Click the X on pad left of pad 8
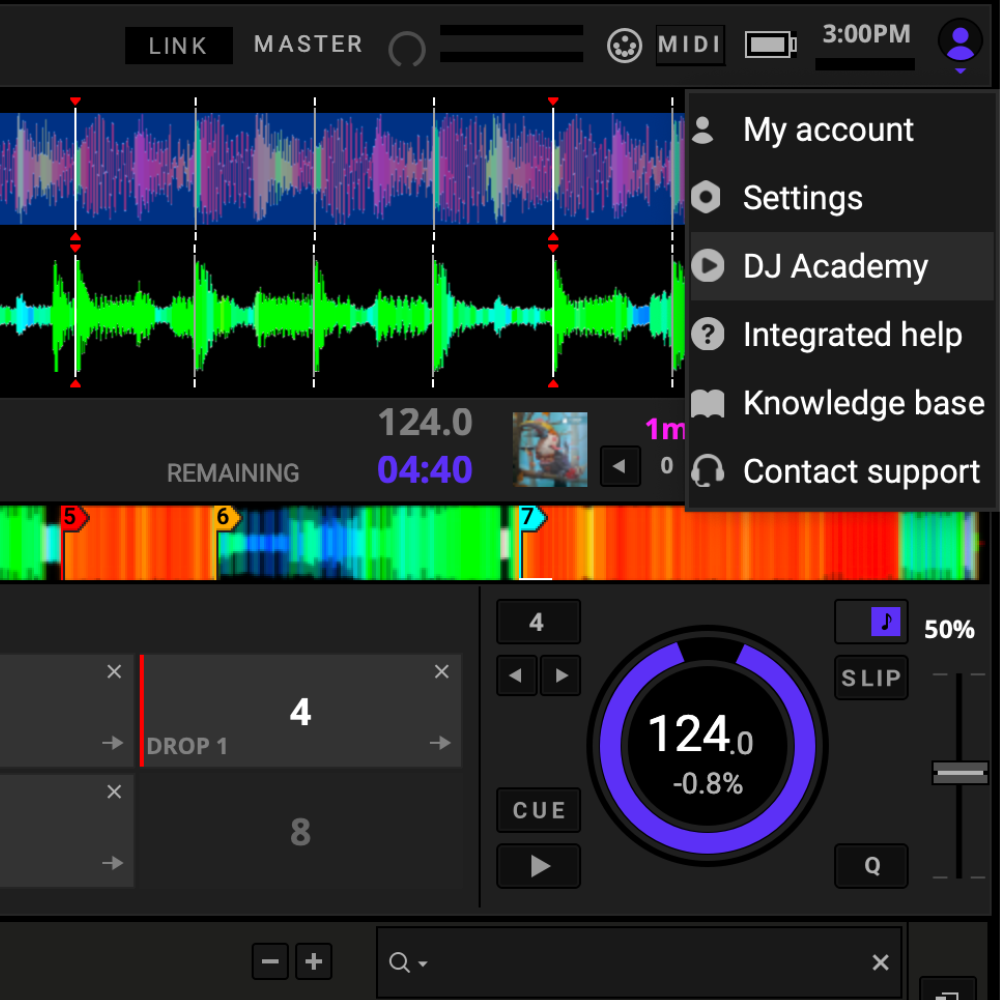 pyautogui.click(x=114, y=791)
